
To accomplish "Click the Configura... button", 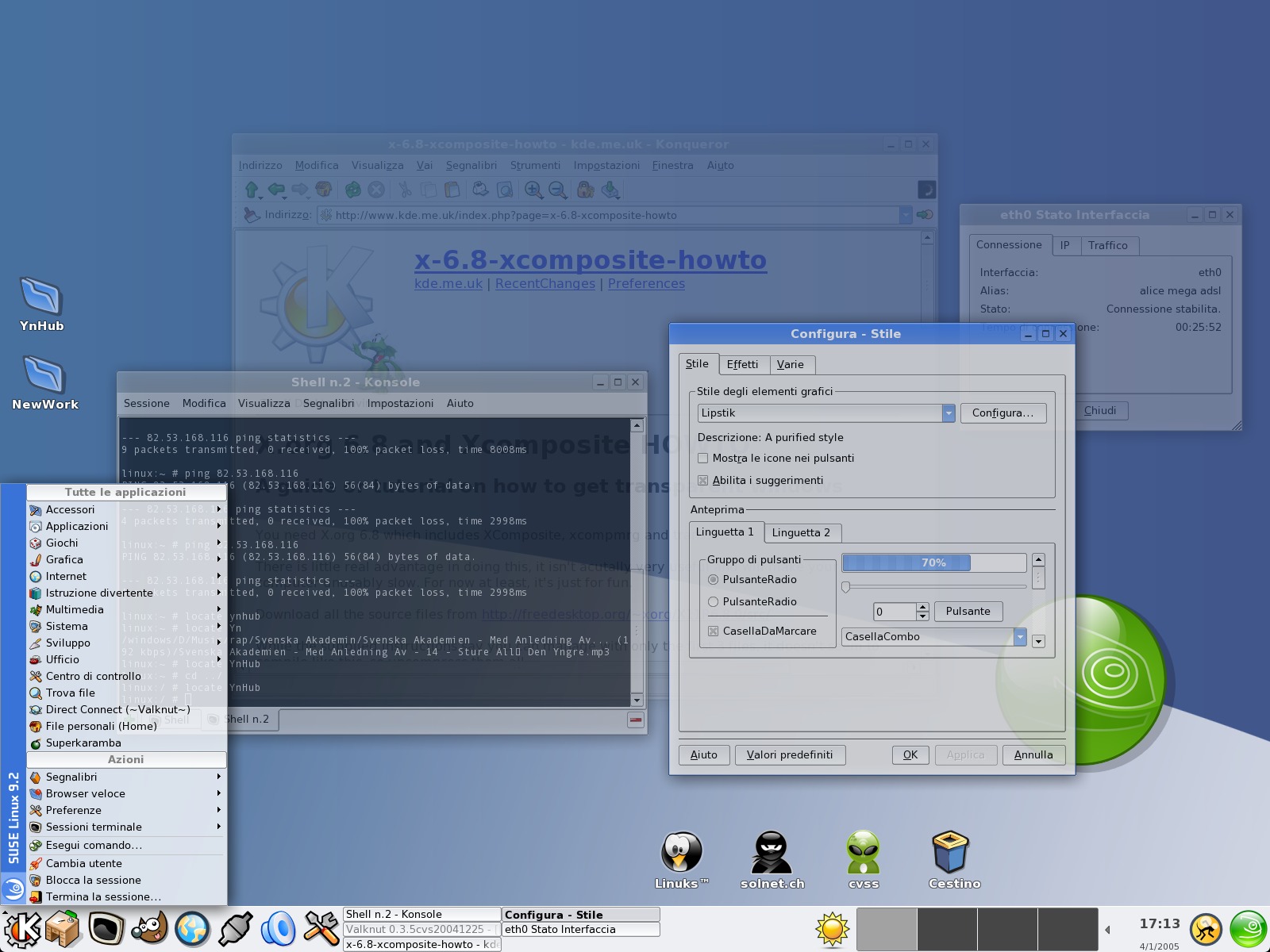I will point(1003,413).
